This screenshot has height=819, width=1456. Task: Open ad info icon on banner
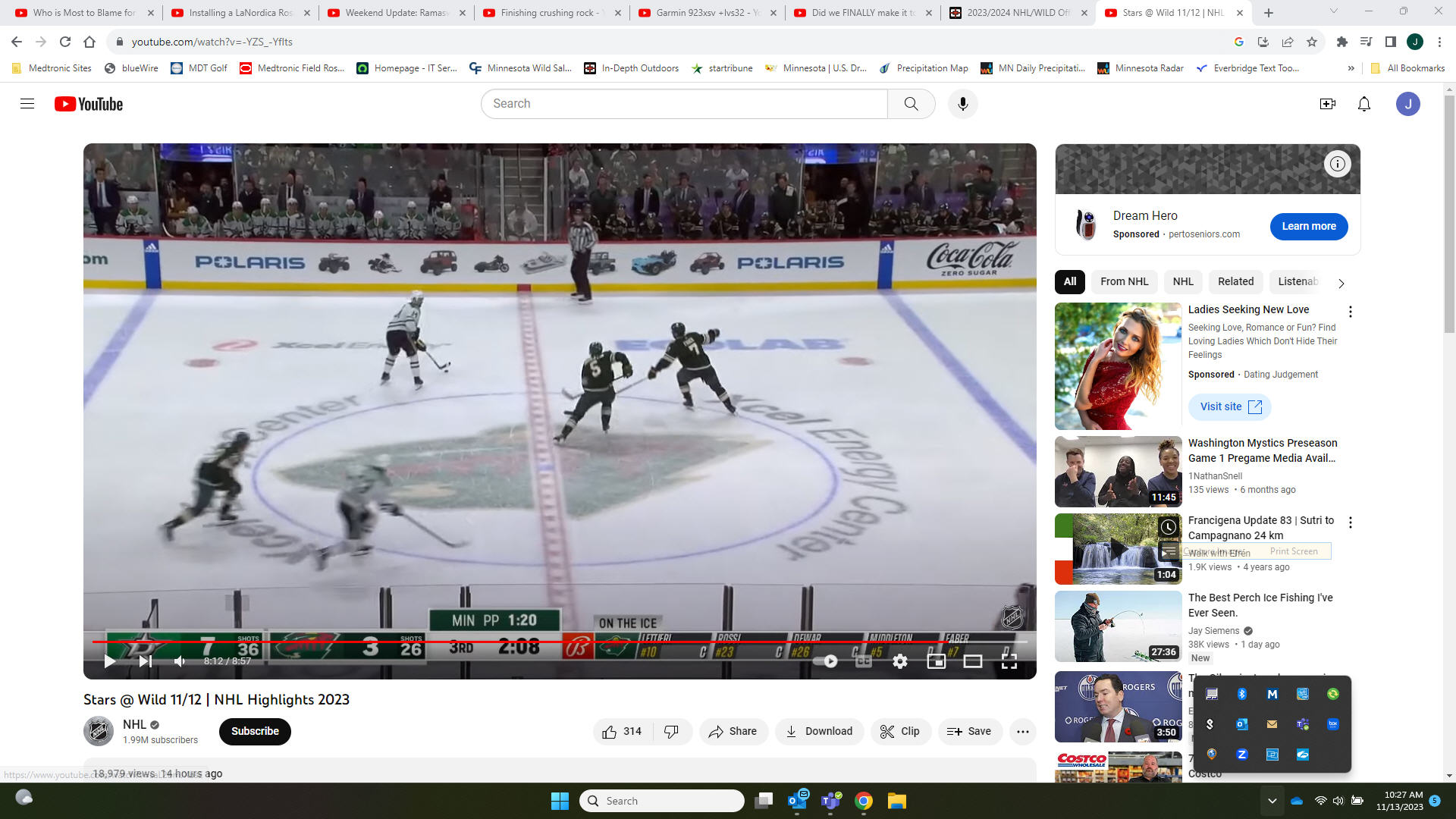point(1338,164)
